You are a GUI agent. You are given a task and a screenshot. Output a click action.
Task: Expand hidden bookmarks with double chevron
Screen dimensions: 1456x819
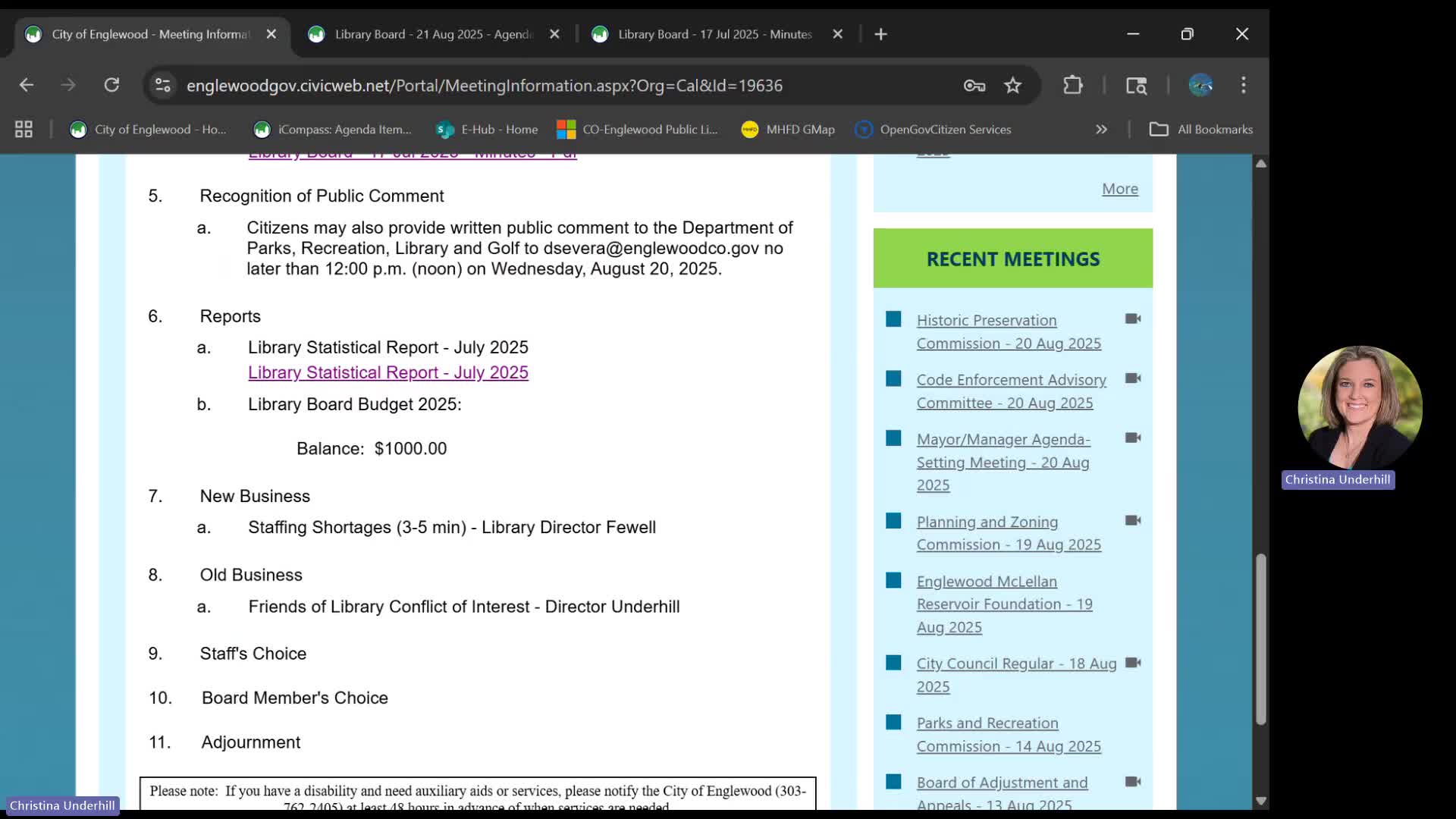[1101, 130]
